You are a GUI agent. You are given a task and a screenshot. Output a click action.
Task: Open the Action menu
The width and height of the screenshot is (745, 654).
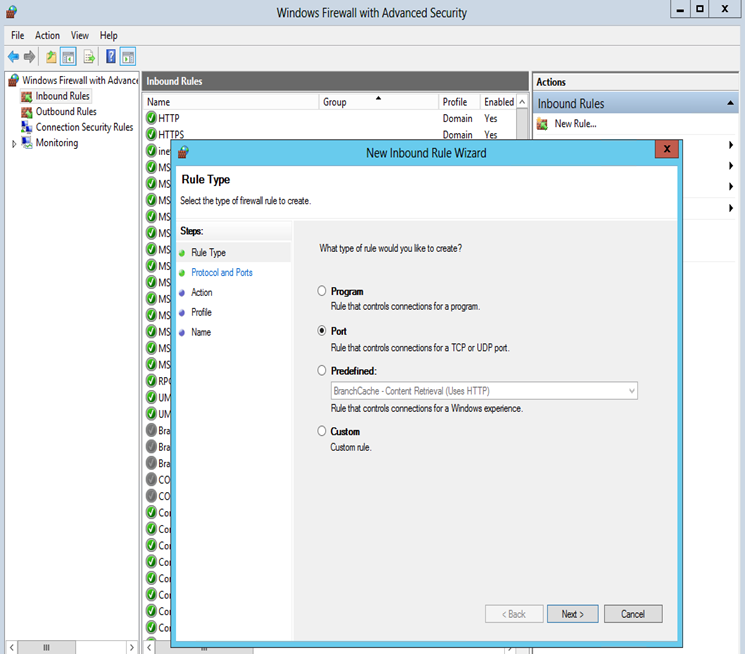click(47, 35)
